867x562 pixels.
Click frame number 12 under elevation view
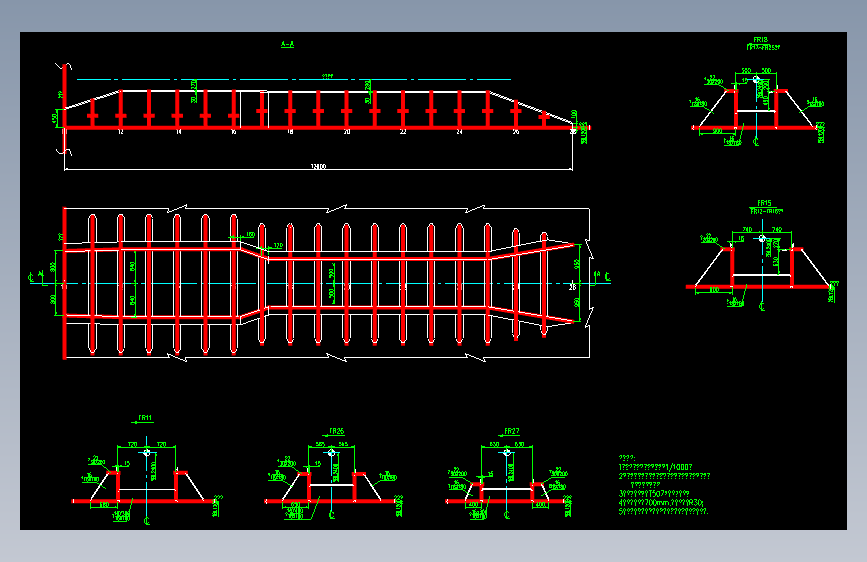121,132
